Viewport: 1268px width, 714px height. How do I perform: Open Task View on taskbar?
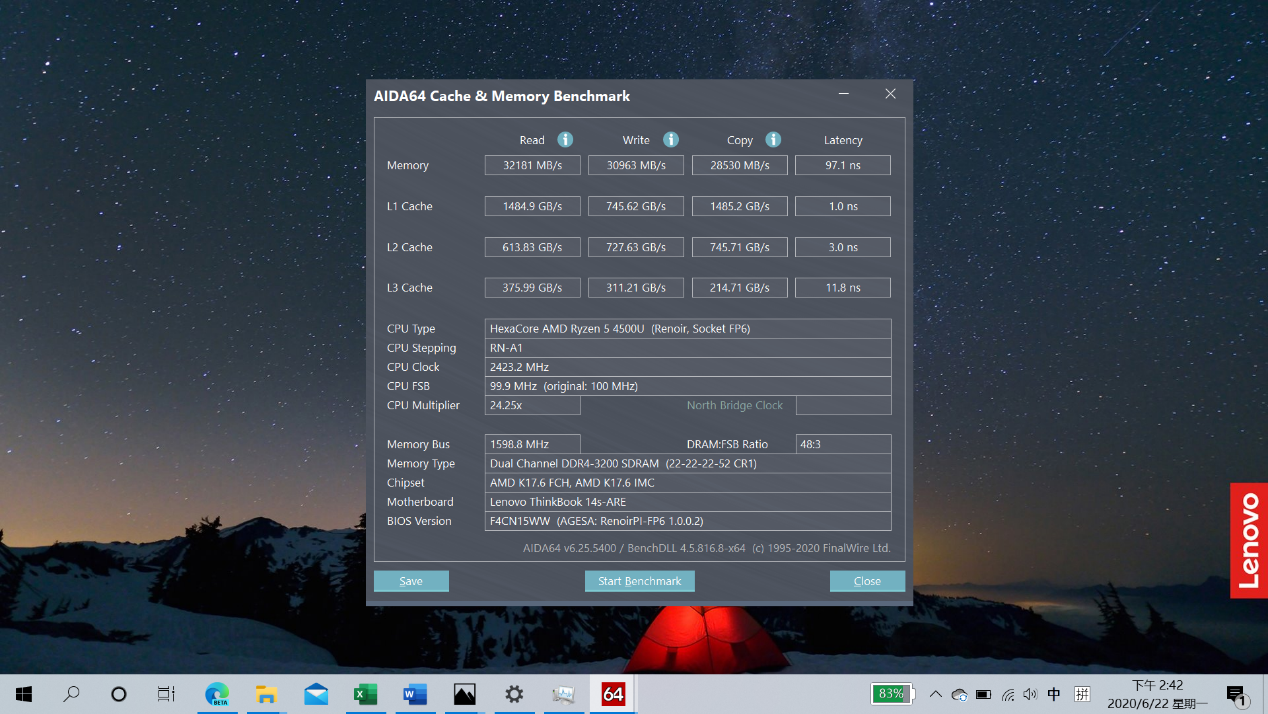[166, 694]
